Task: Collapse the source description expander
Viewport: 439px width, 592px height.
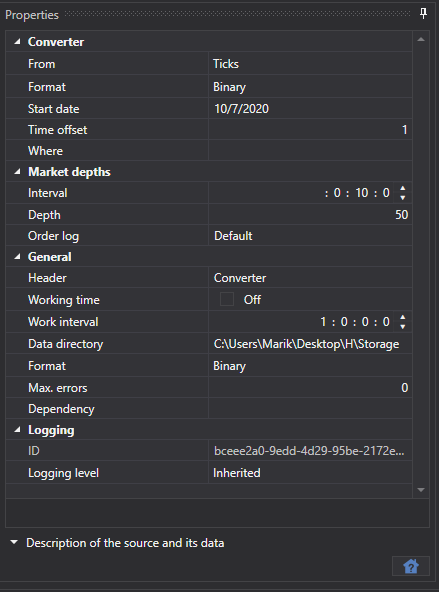Action: [x=14, y=543]
